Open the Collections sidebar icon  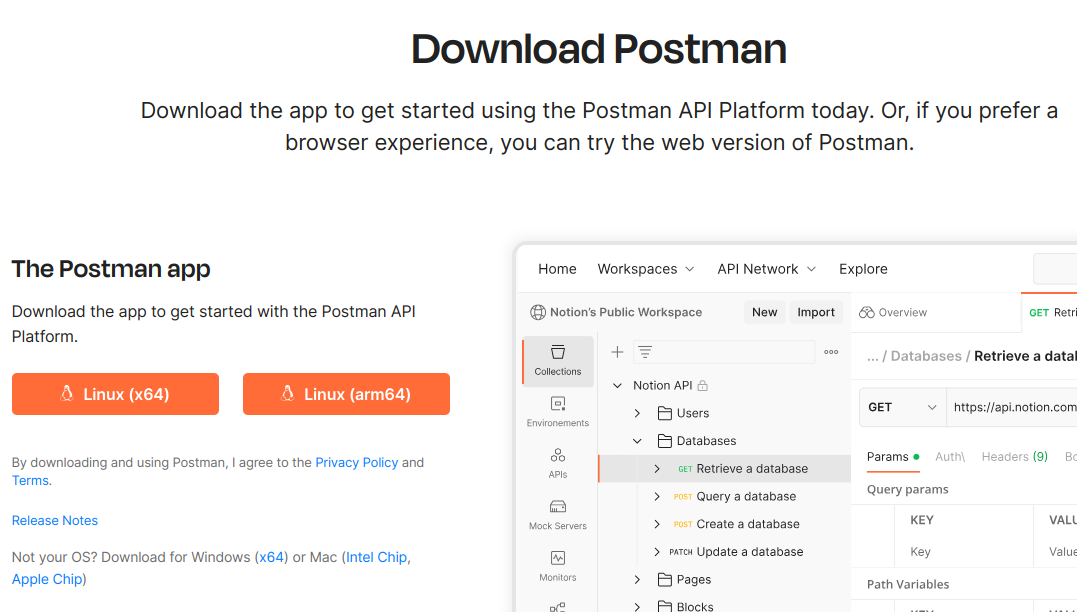[557, 360]
